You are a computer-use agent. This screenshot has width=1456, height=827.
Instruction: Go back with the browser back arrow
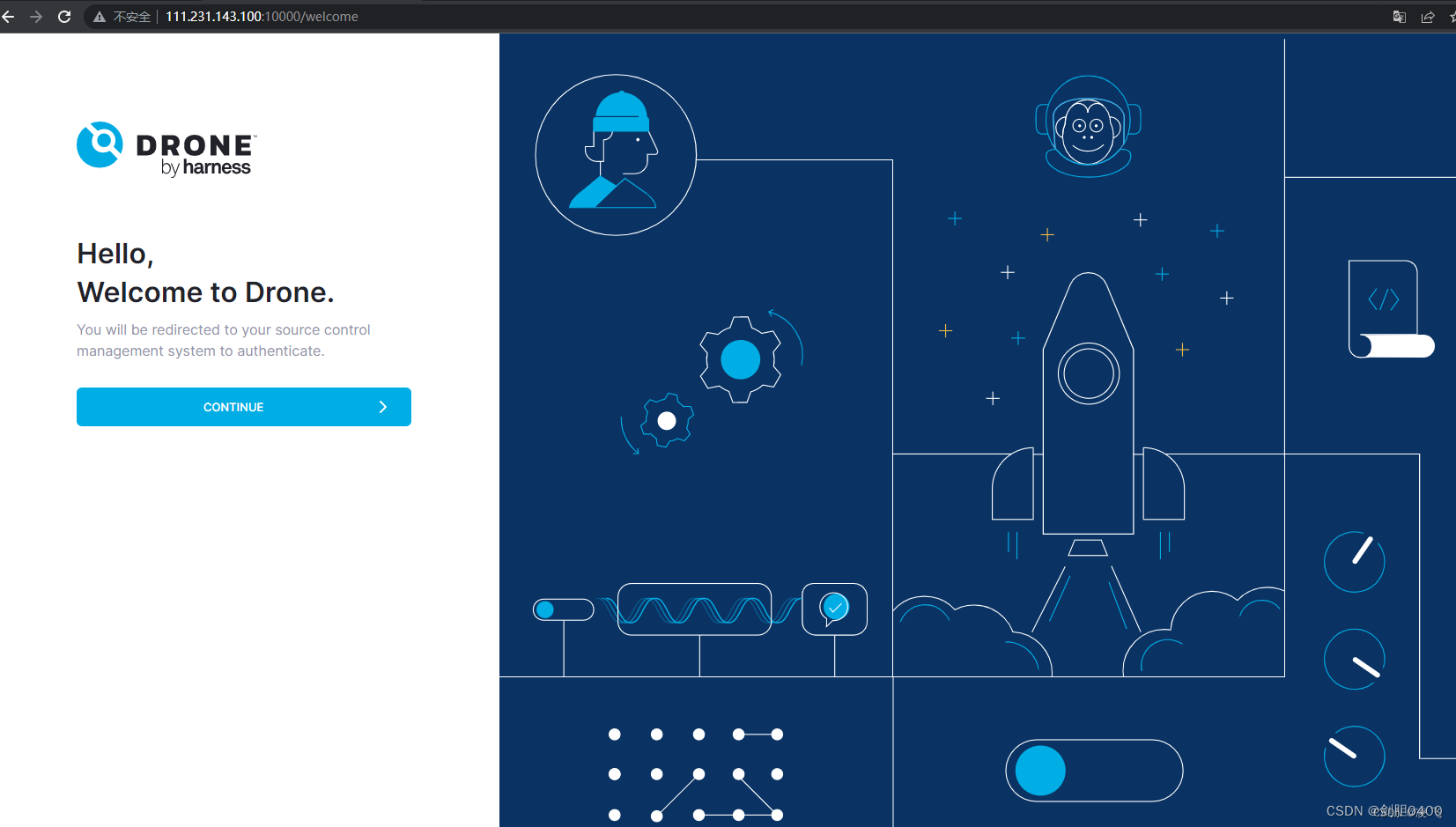click(9, 17)
